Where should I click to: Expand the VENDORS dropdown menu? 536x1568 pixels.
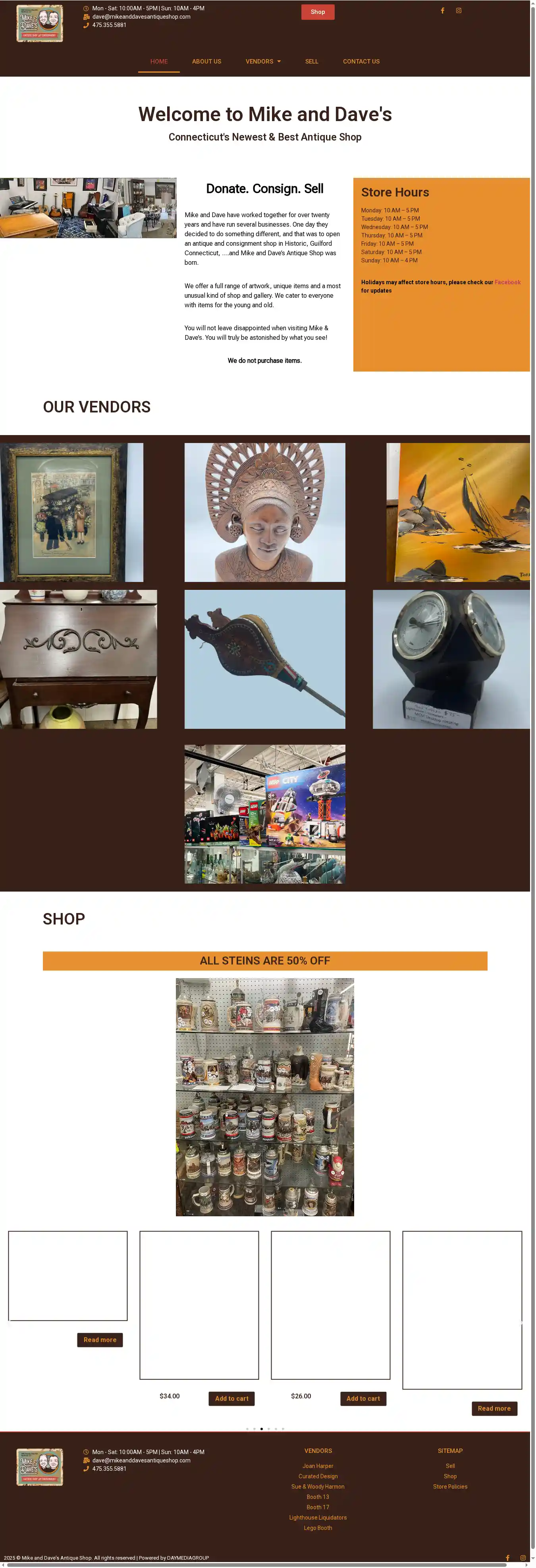(x=263, y=62)
